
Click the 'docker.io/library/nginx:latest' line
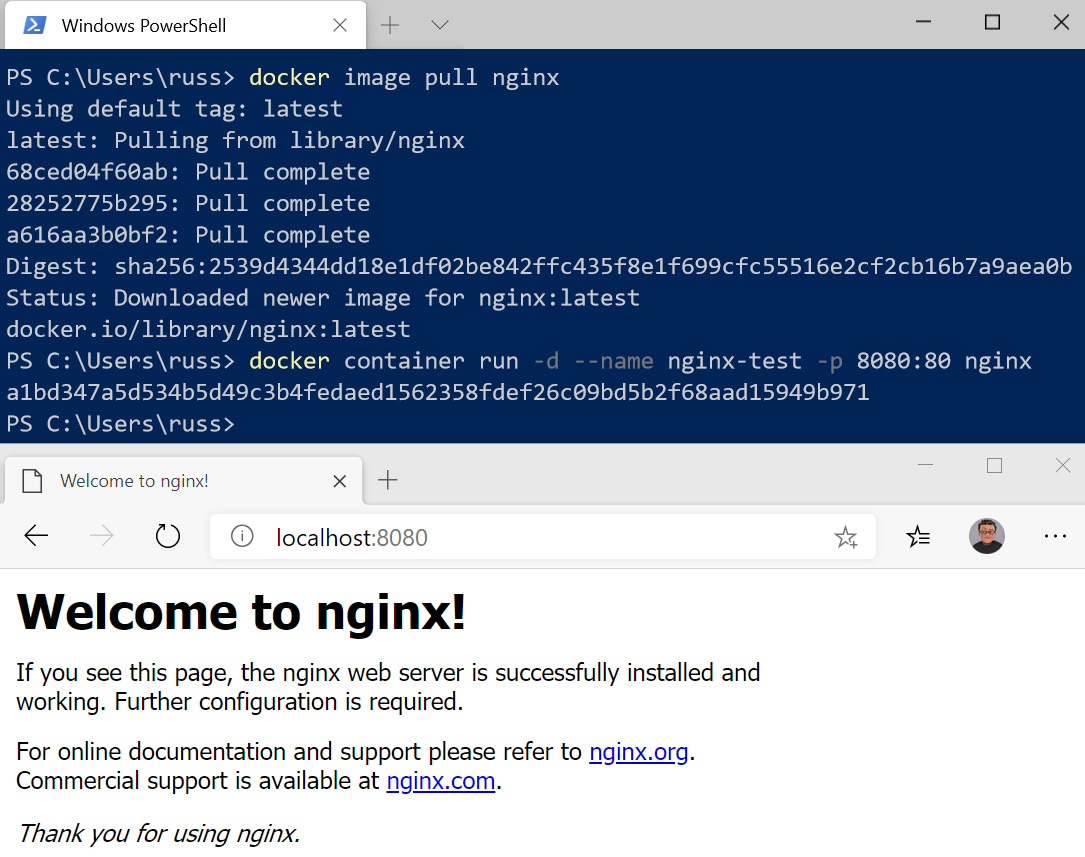(x=208, y=330)
